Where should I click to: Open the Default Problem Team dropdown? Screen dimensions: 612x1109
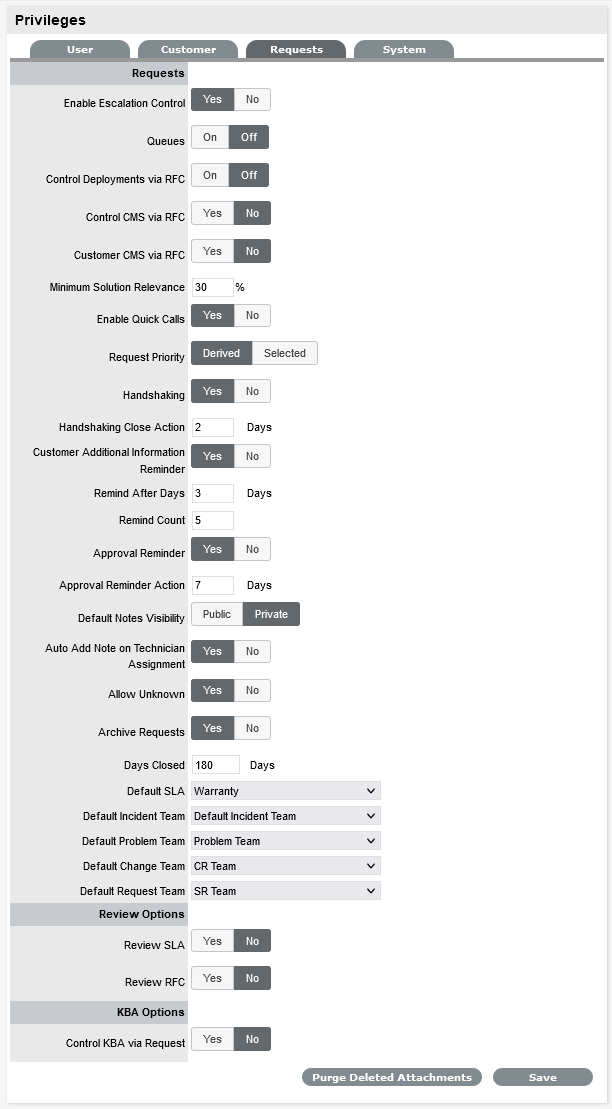click(x=285, y=841)
